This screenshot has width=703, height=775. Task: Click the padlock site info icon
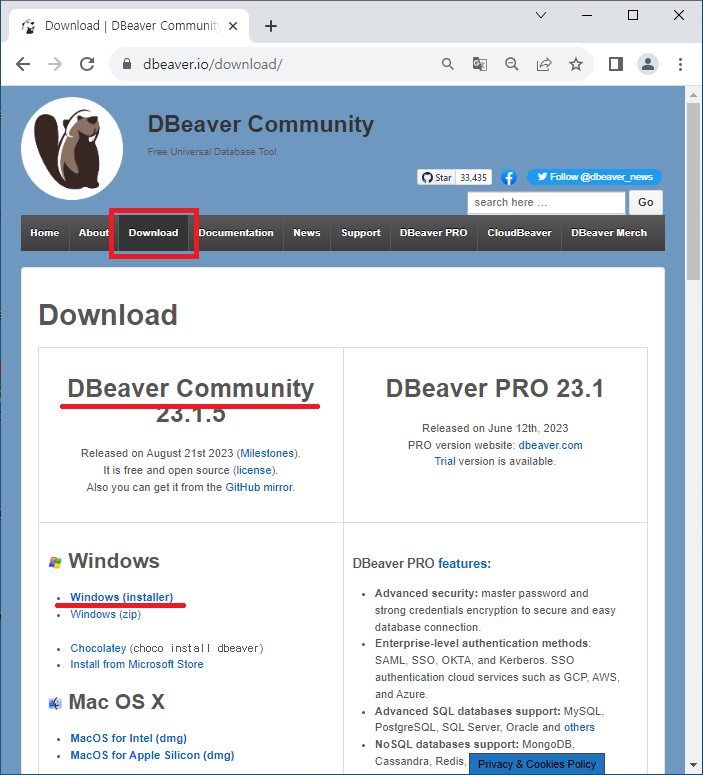pyautogui.click(x=127, y=64)
